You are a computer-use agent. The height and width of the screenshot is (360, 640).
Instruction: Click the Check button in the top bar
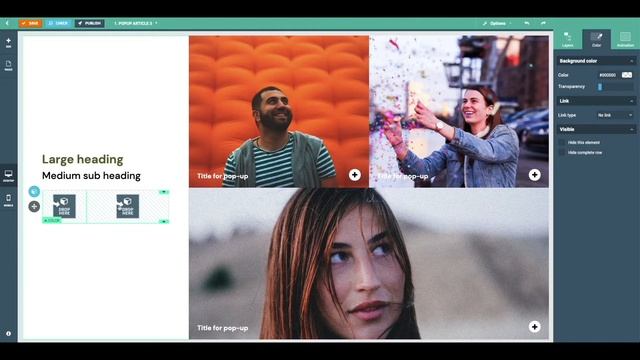(x=58, y=23)
